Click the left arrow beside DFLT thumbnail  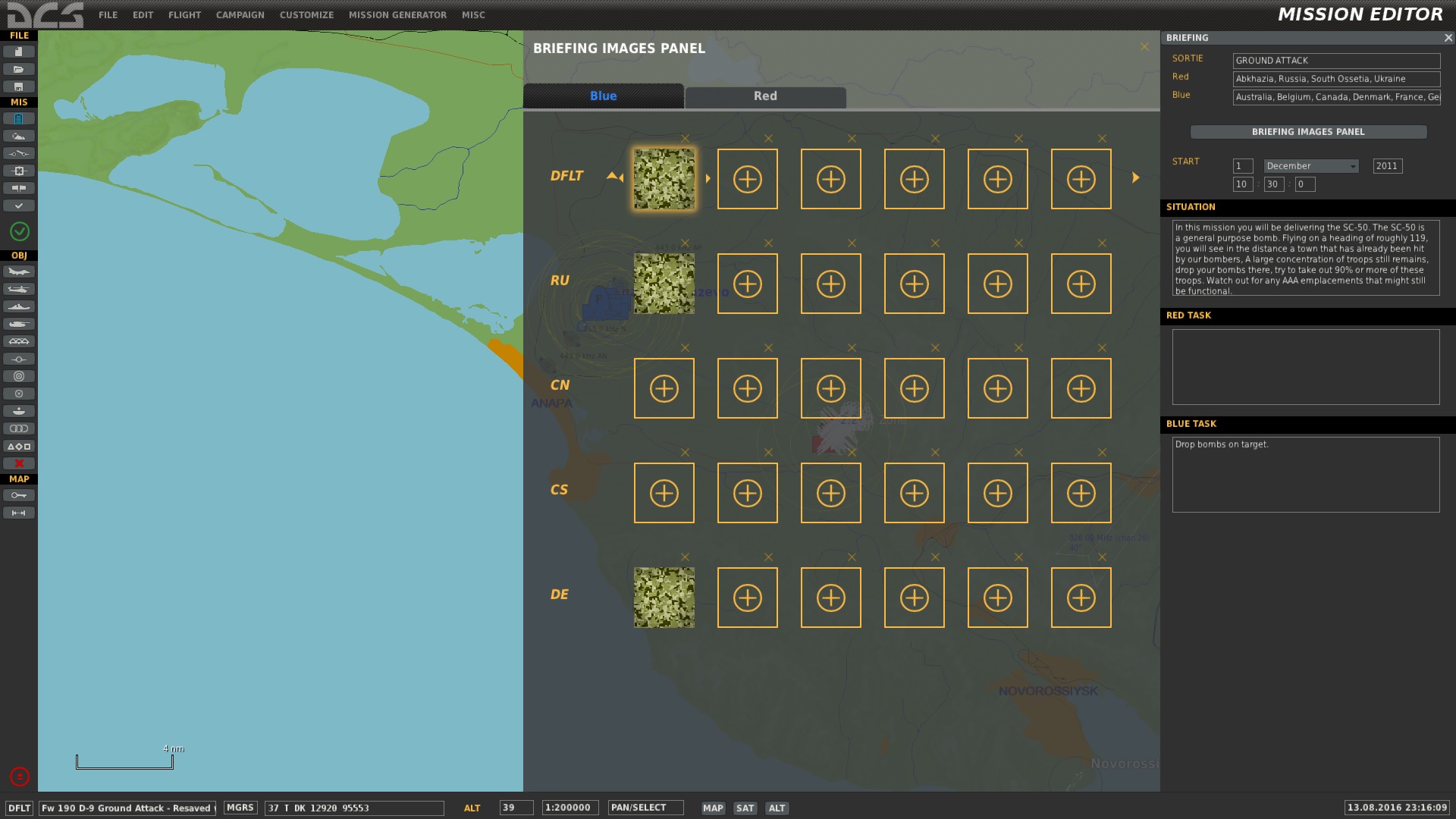click(622, 178)
